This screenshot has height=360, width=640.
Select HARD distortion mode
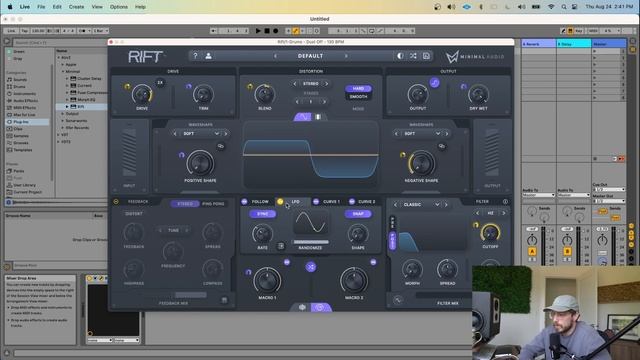[358, 89]
